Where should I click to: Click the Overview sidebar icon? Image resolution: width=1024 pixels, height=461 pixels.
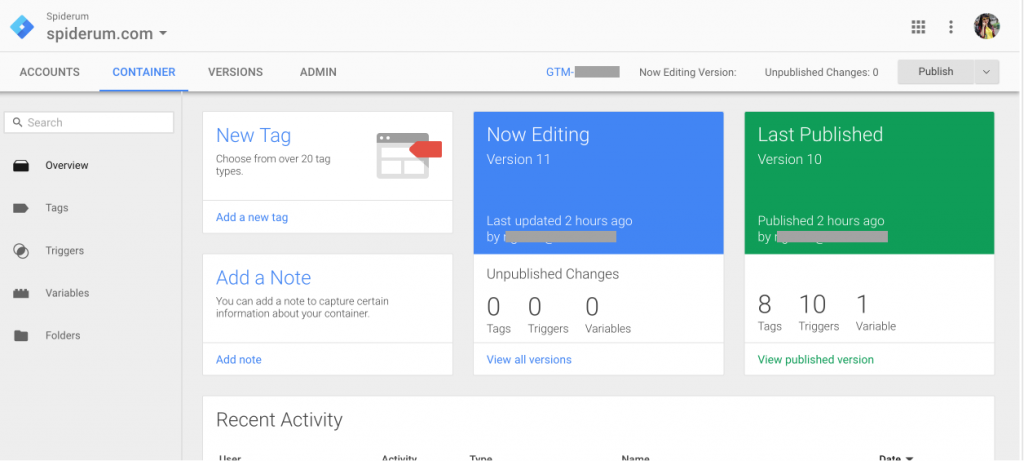(21, 166)
